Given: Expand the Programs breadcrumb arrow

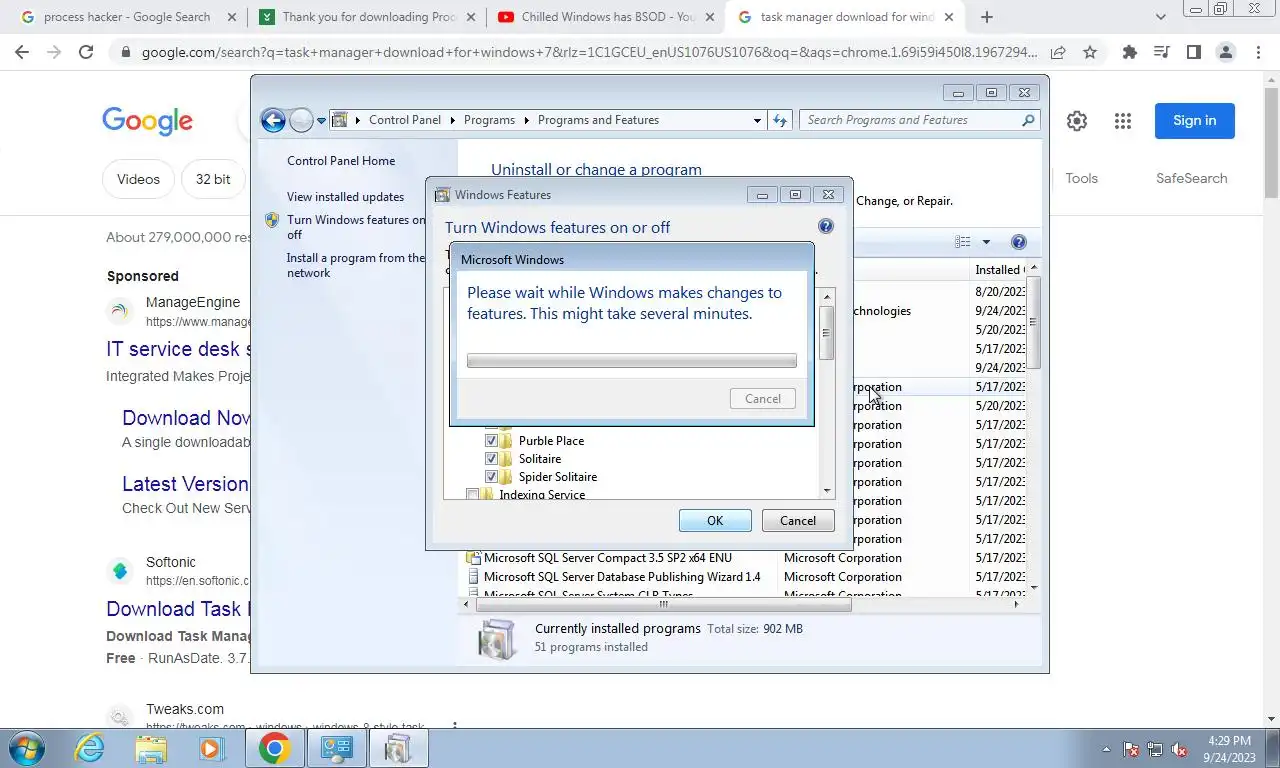Looking at the screenshot, I should (x=526, y=120).
